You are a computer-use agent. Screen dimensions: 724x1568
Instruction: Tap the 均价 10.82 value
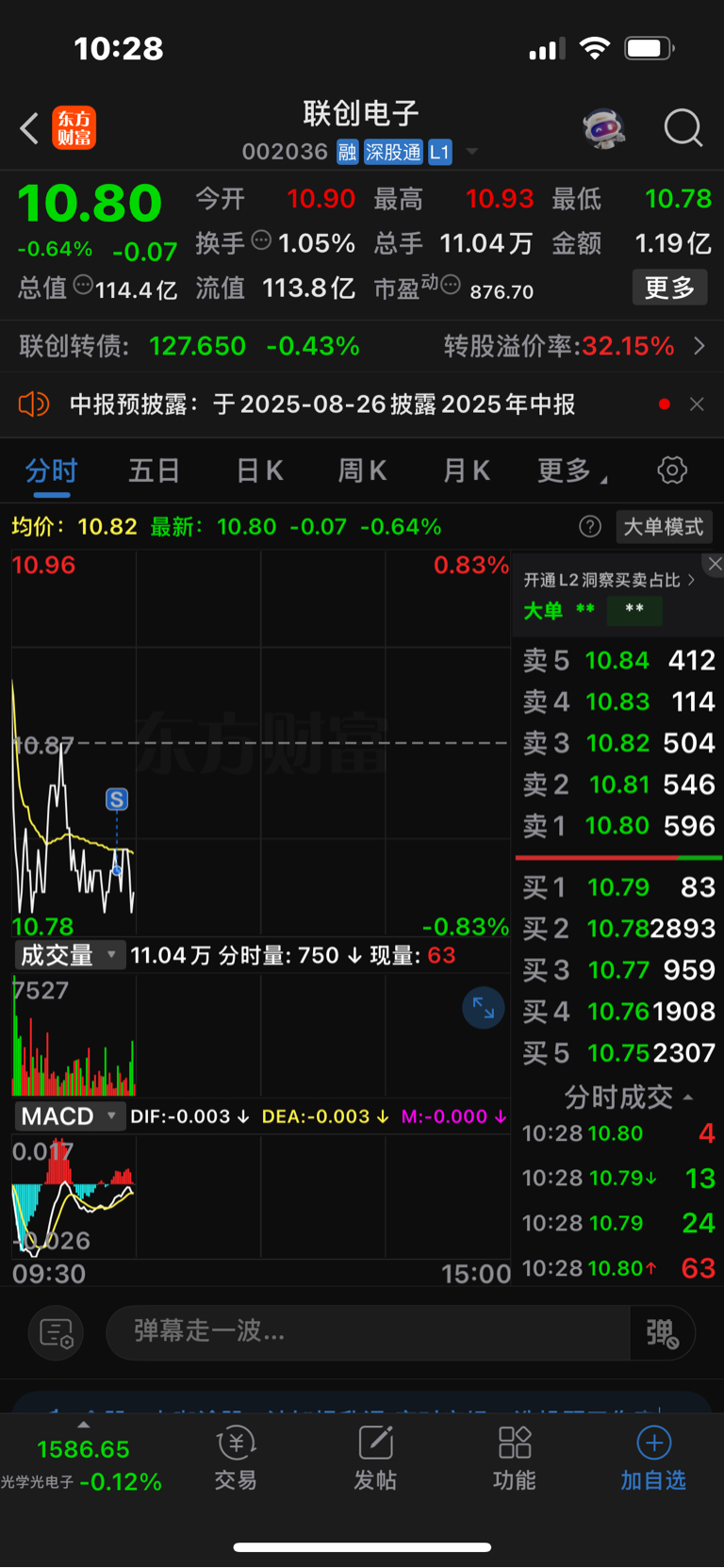[107, 526]
